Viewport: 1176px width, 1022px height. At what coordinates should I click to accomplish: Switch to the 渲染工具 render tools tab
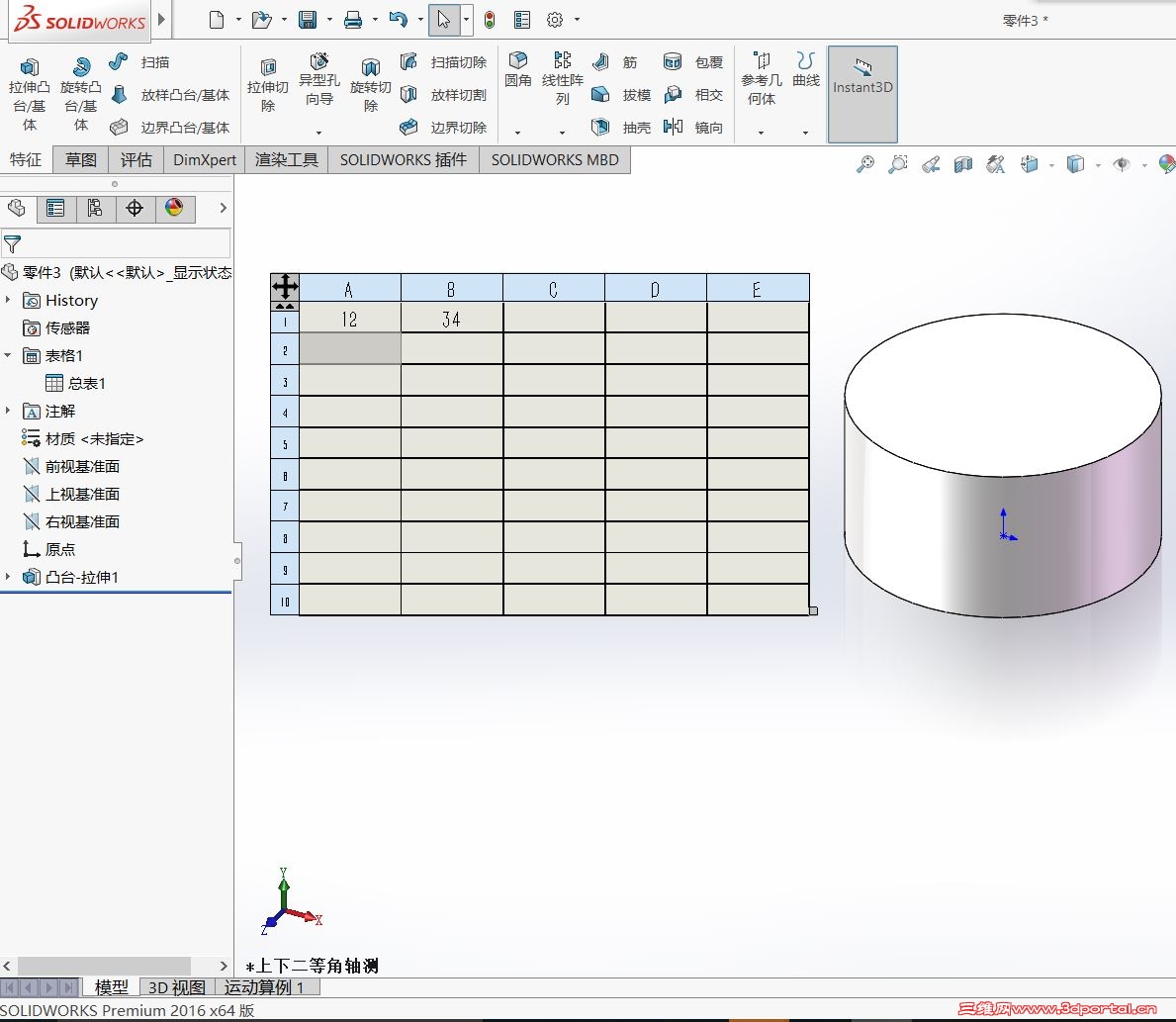point(287,160)
